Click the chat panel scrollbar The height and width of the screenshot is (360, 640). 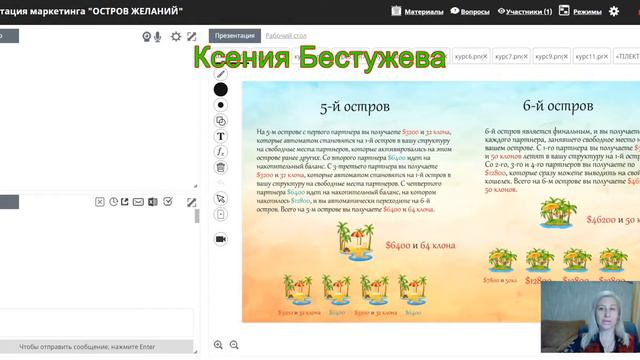pyautogui.click(x=197, y=216)
